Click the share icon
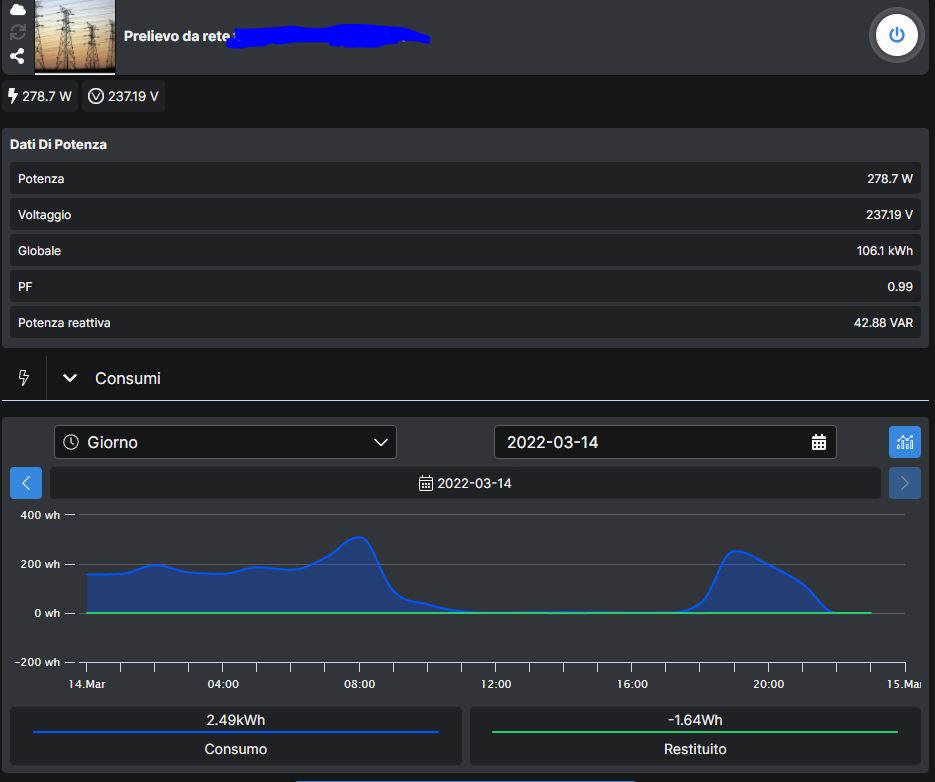The height and width of the screenshot is (782, 935). pos(17,57)
